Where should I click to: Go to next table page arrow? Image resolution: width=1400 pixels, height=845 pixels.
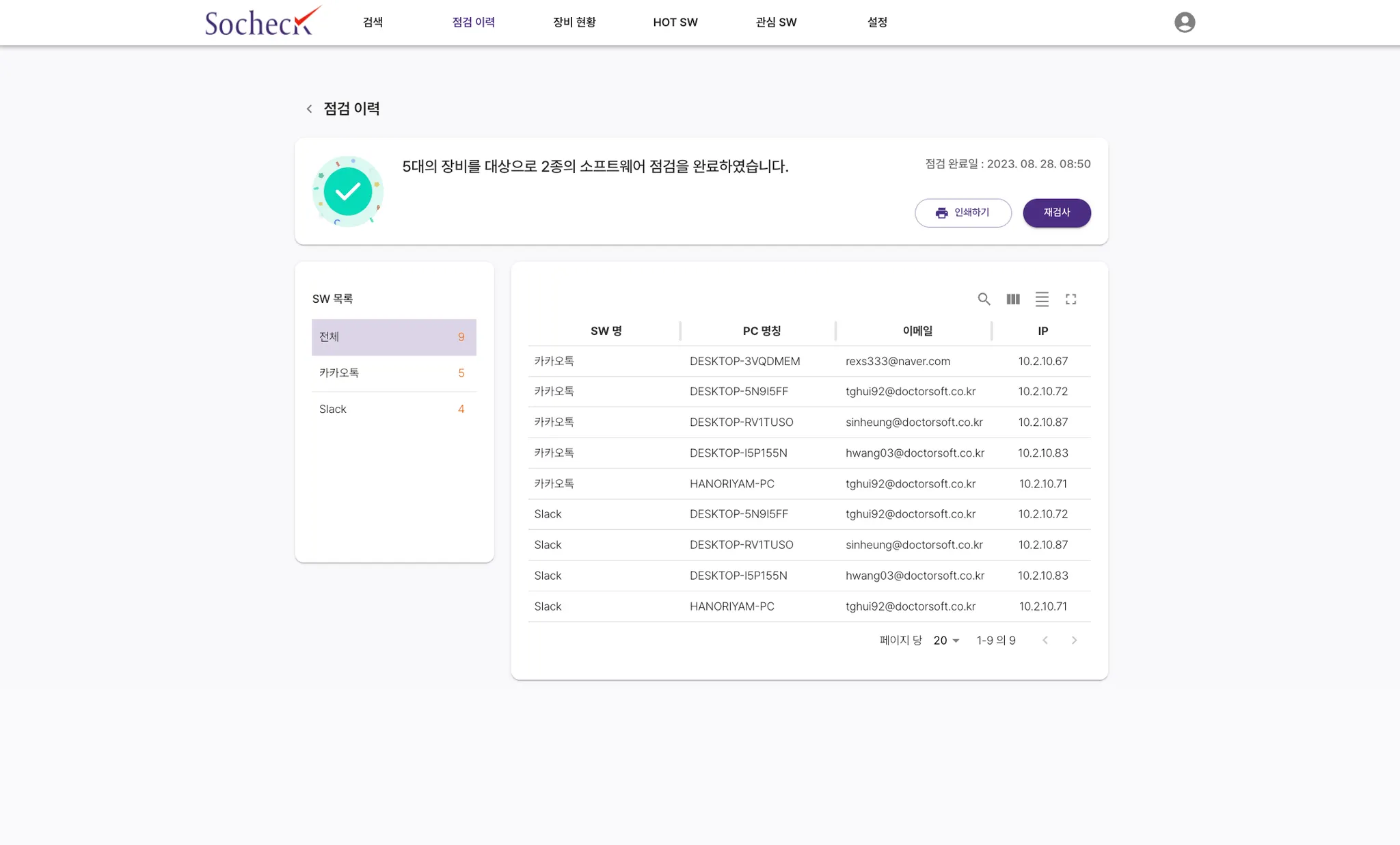tap(1074, 641)
